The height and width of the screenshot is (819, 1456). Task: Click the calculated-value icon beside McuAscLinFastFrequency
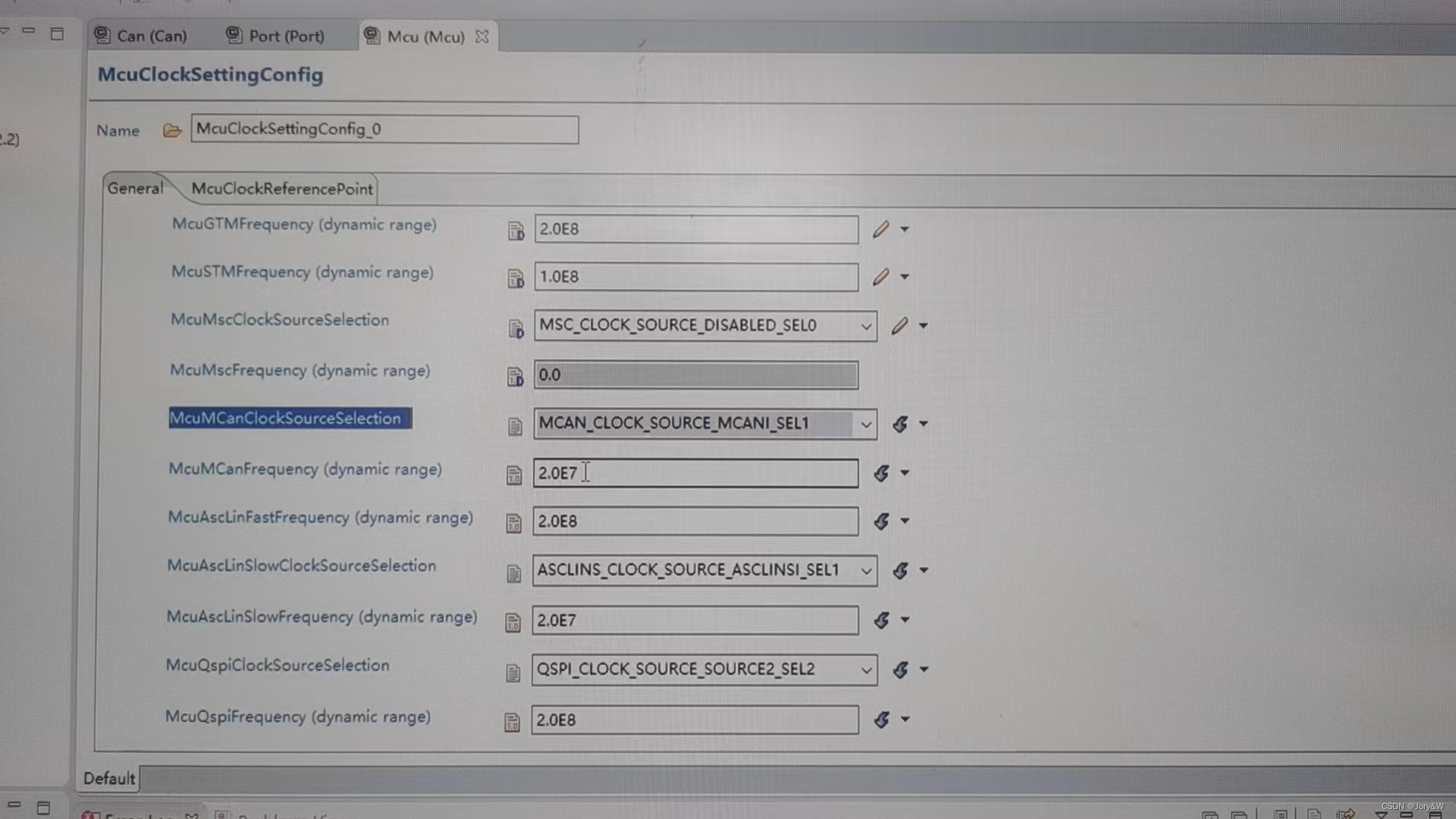pos(881,522)
